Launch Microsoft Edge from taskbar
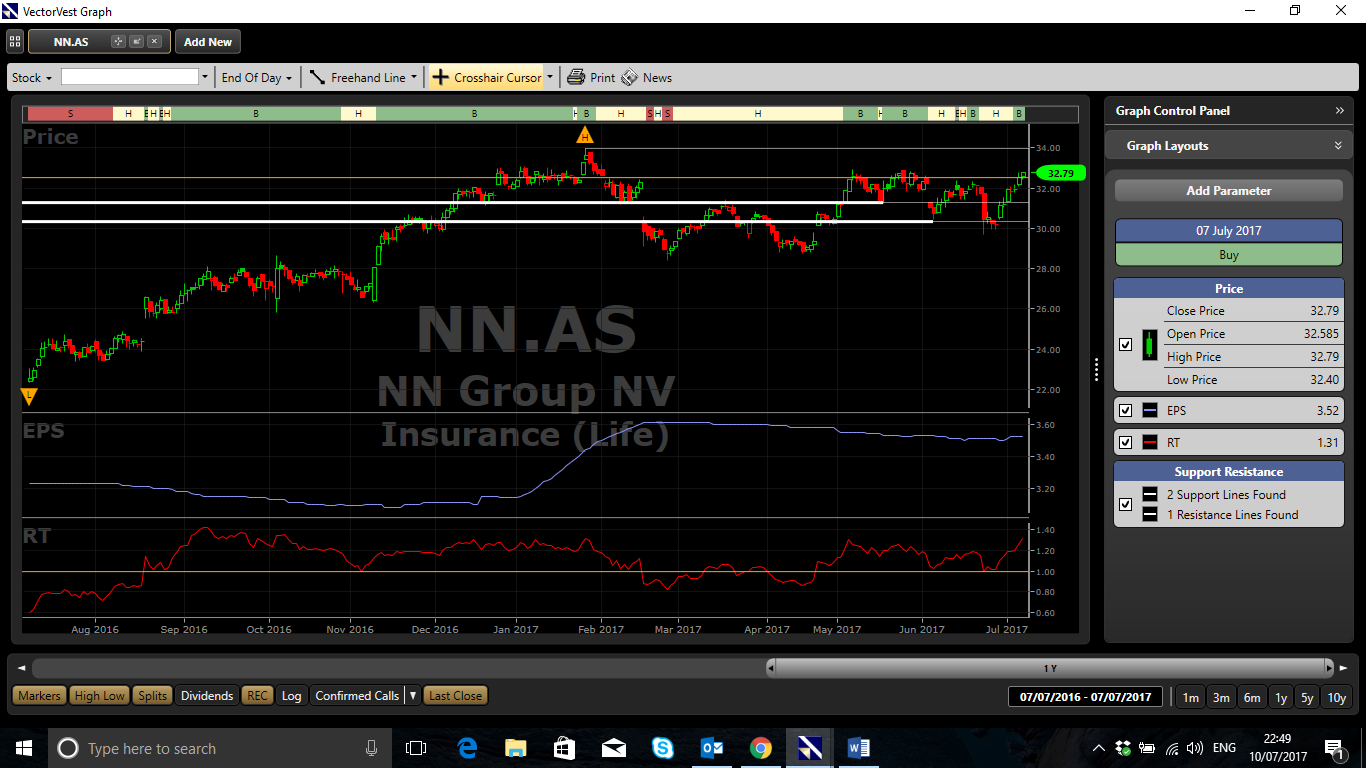1366x768 pixels. click(x=467, y=748)
